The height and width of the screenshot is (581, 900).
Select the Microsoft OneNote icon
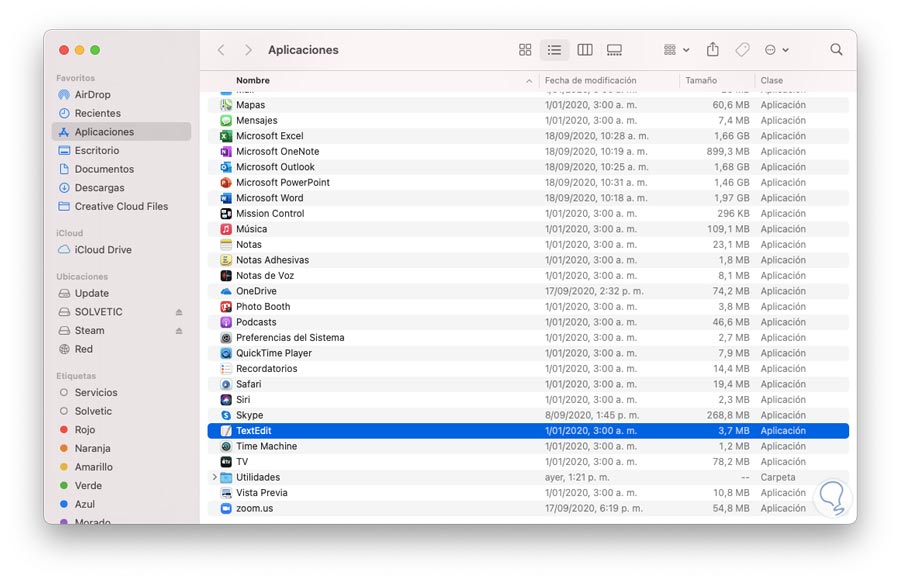[226, 152]
